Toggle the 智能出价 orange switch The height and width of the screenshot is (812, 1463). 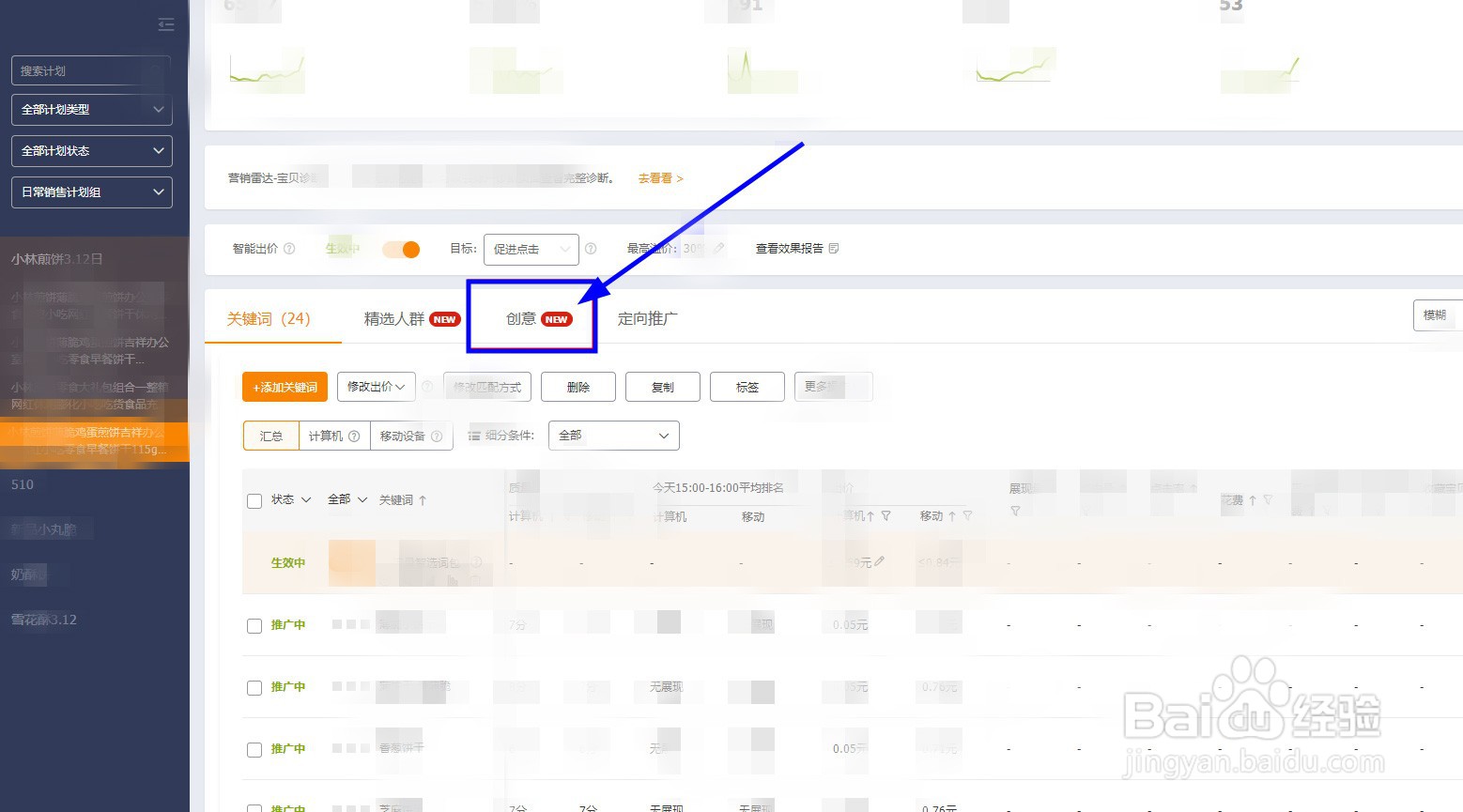[401, 249]
